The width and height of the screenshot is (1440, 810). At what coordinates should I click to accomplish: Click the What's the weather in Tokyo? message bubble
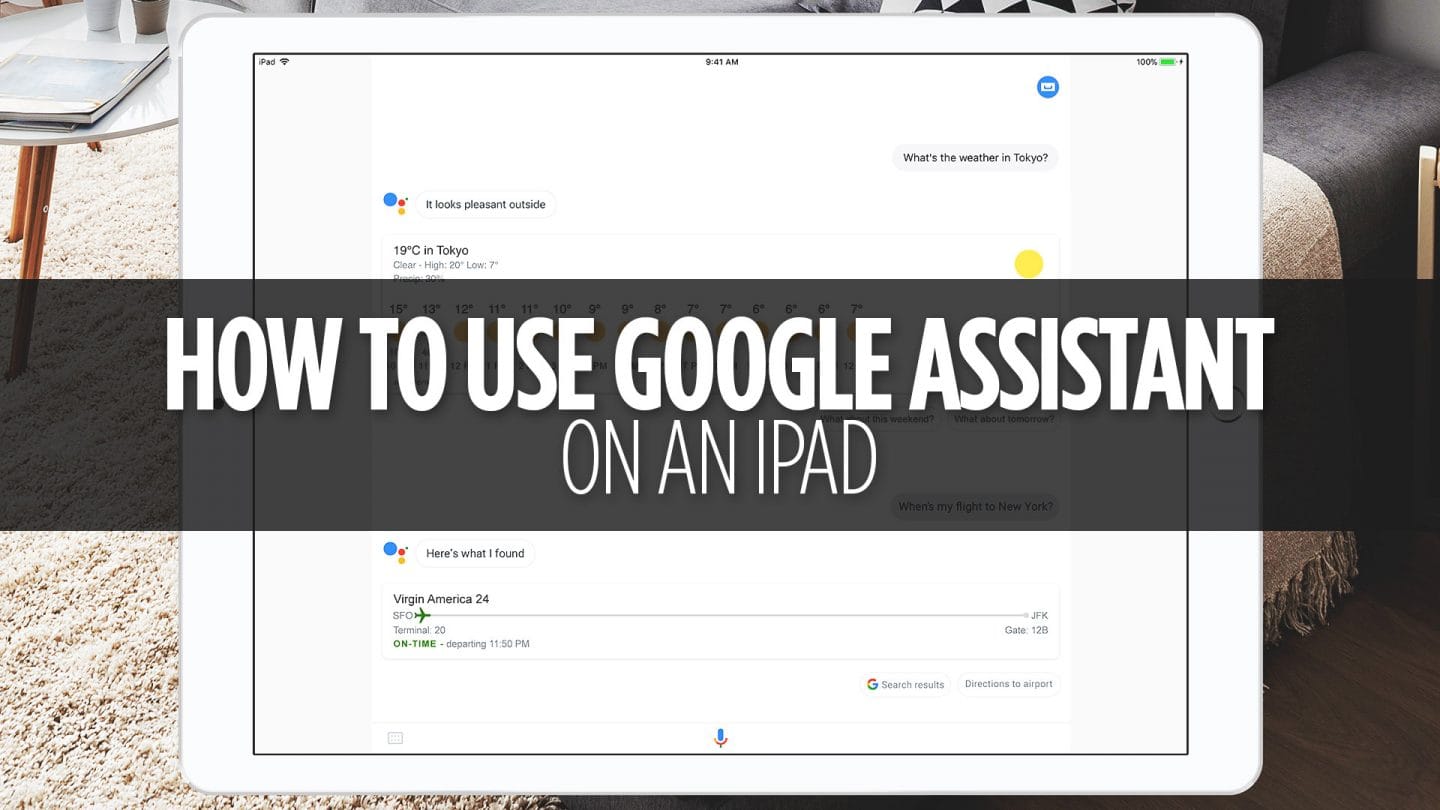coord(974,157)
